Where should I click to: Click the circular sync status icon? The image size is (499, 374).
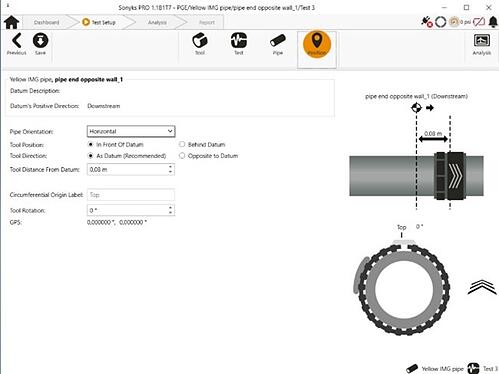click(x=441, y=22)
